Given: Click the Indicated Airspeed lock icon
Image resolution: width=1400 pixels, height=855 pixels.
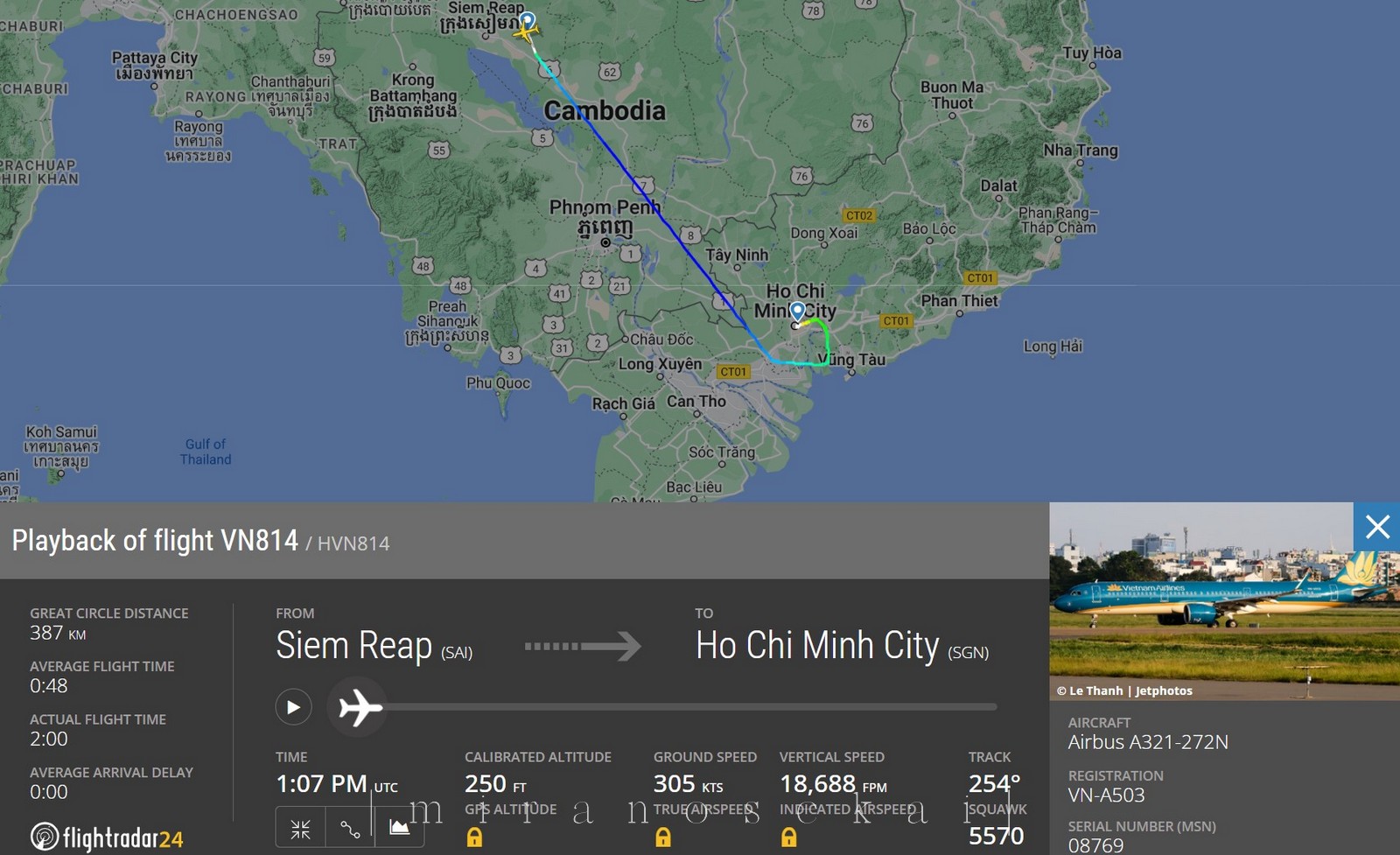Looking at the screenshot, I should coord(789,837).
